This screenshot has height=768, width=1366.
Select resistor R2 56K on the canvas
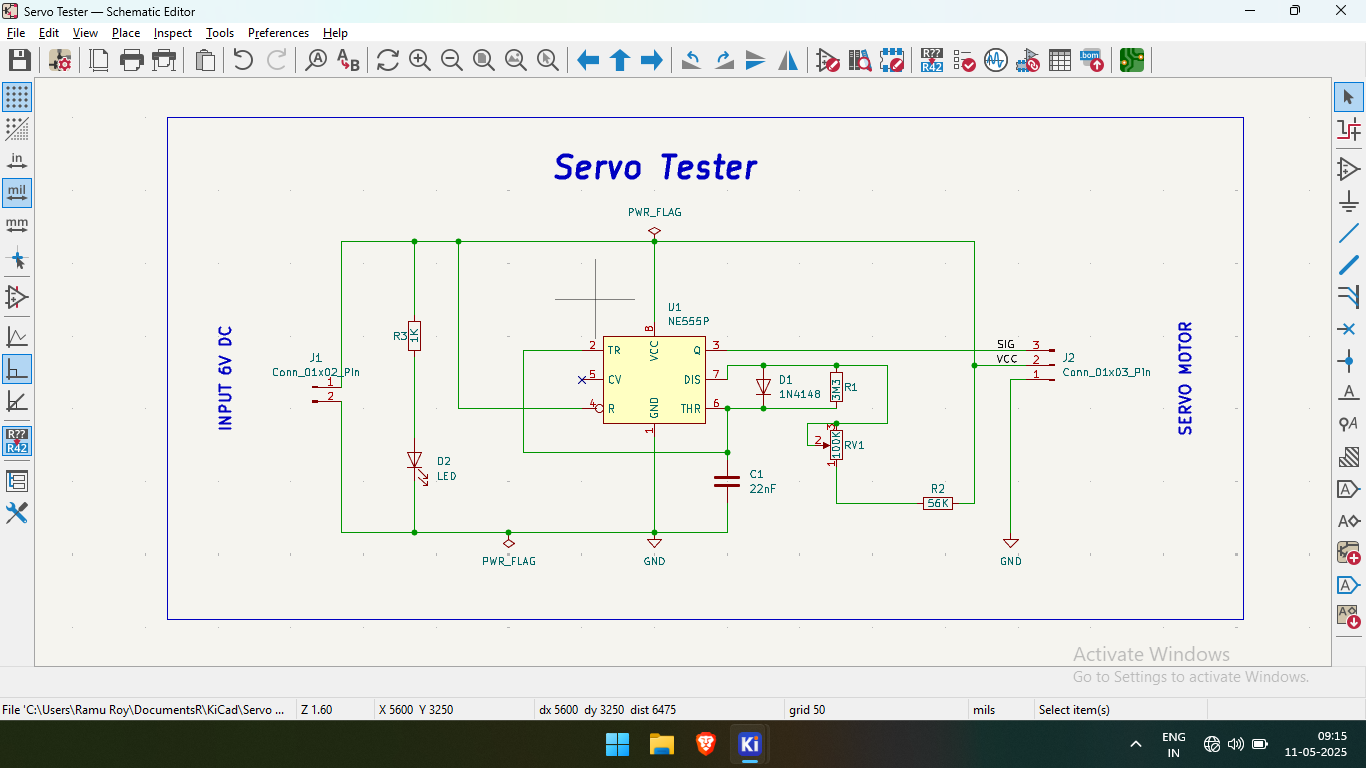tap(938, 503)
